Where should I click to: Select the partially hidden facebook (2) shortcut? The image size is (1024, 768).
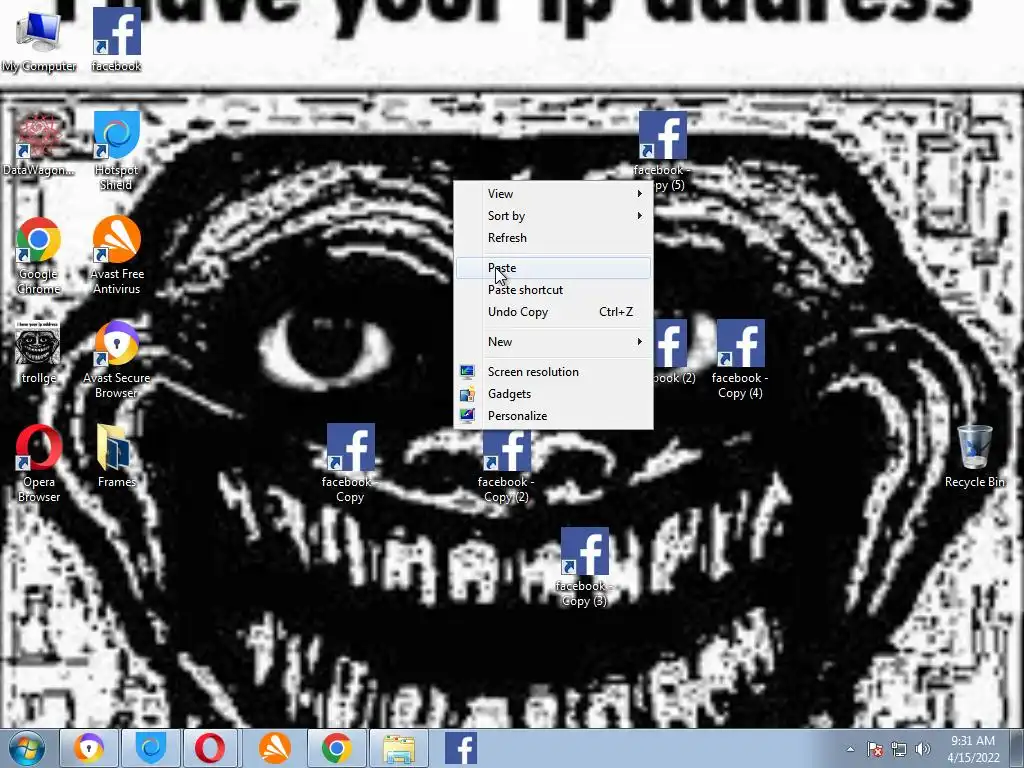click(675, 352)
